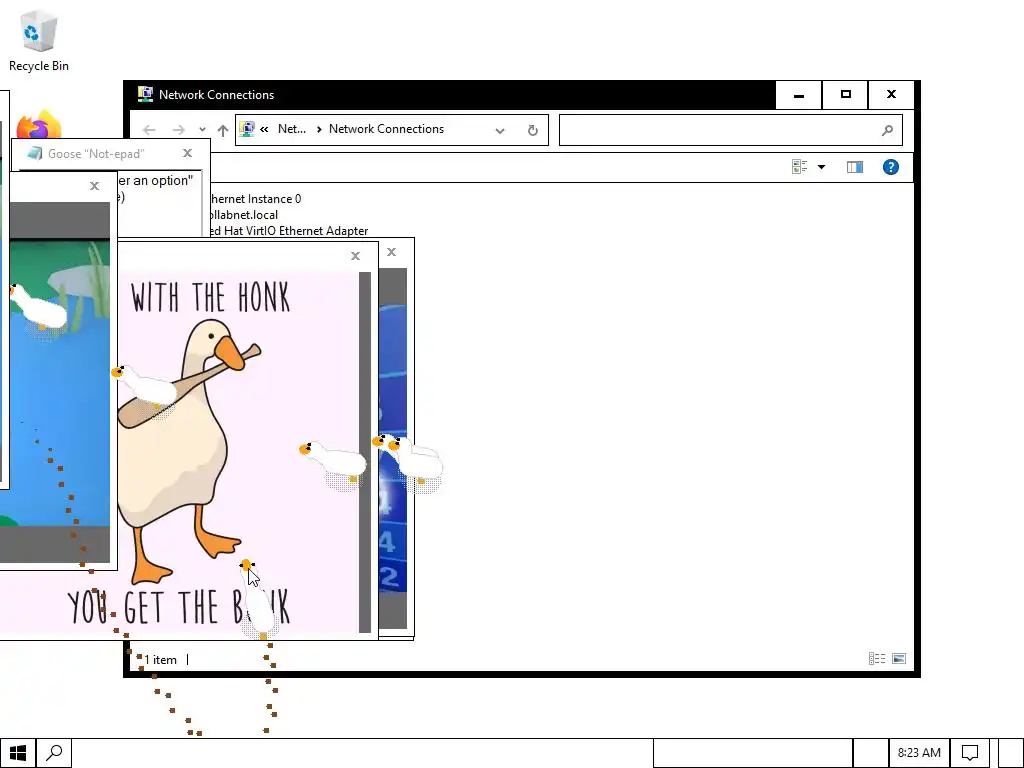
Task: Close the Goose "Not-epad" window
Action: 187,153
